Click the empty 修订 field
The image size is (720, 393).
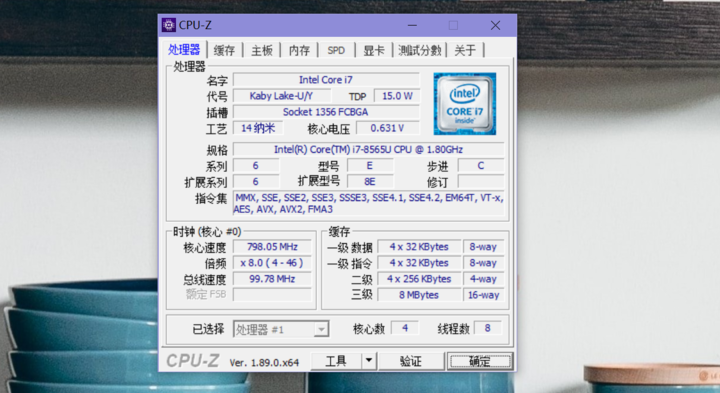pos(481,182)
